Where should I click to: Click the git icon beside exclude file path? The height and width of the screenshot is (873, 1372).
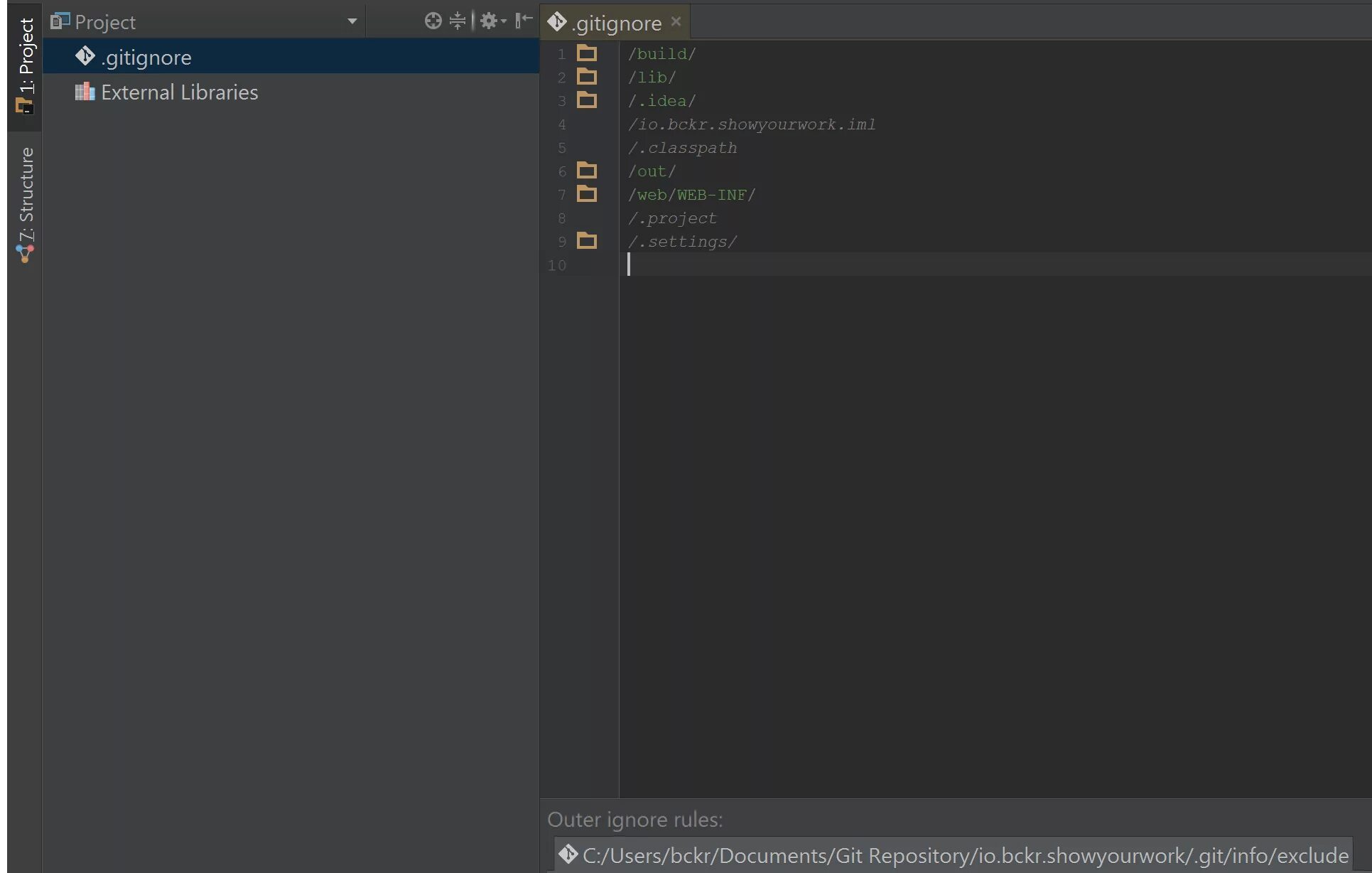click(568, 854)
